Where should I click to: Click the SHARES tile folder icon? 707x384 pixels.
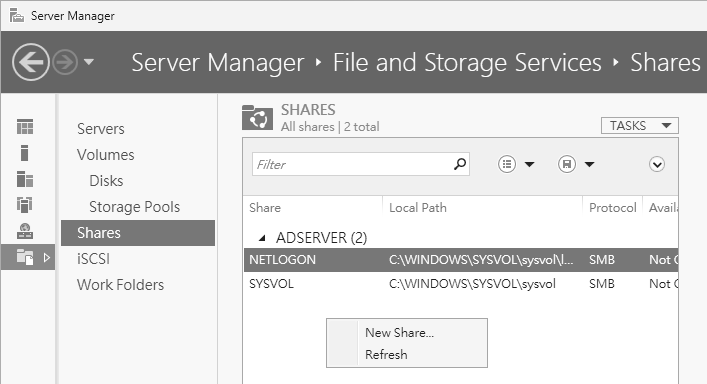(257, 117)
